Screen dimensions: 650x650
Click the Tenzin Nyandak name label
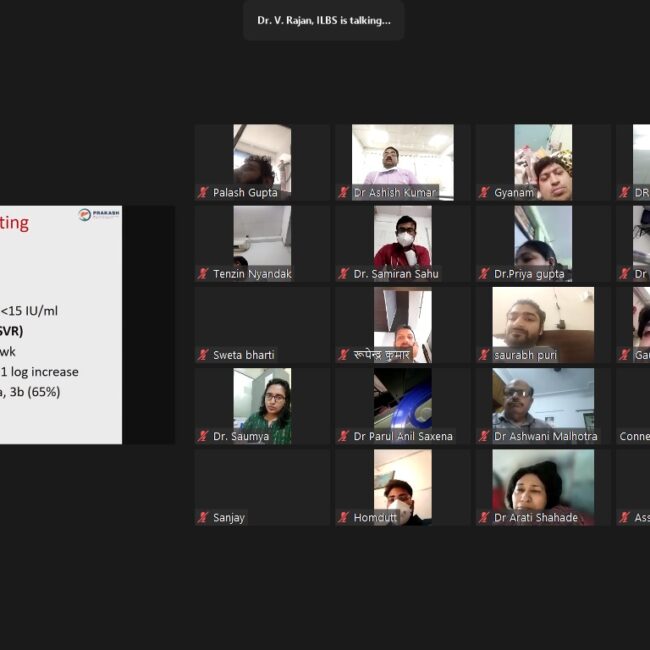point(252,274)
